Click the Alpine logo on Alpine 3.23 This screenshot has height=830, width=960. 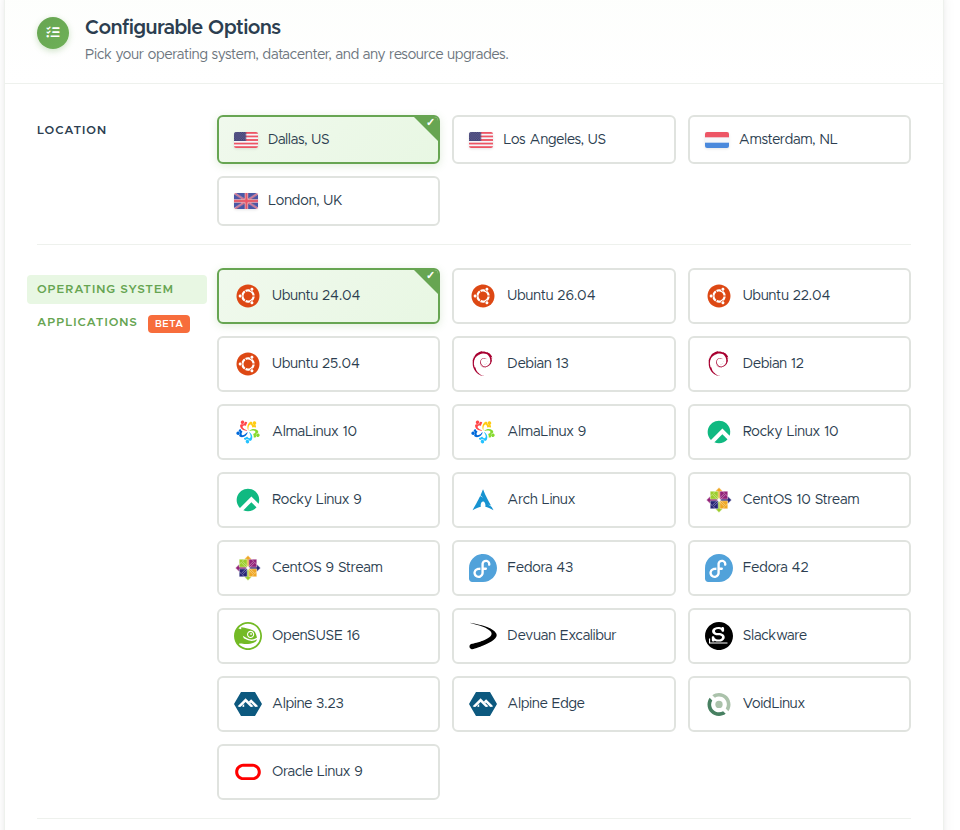(x=247, y=703)
